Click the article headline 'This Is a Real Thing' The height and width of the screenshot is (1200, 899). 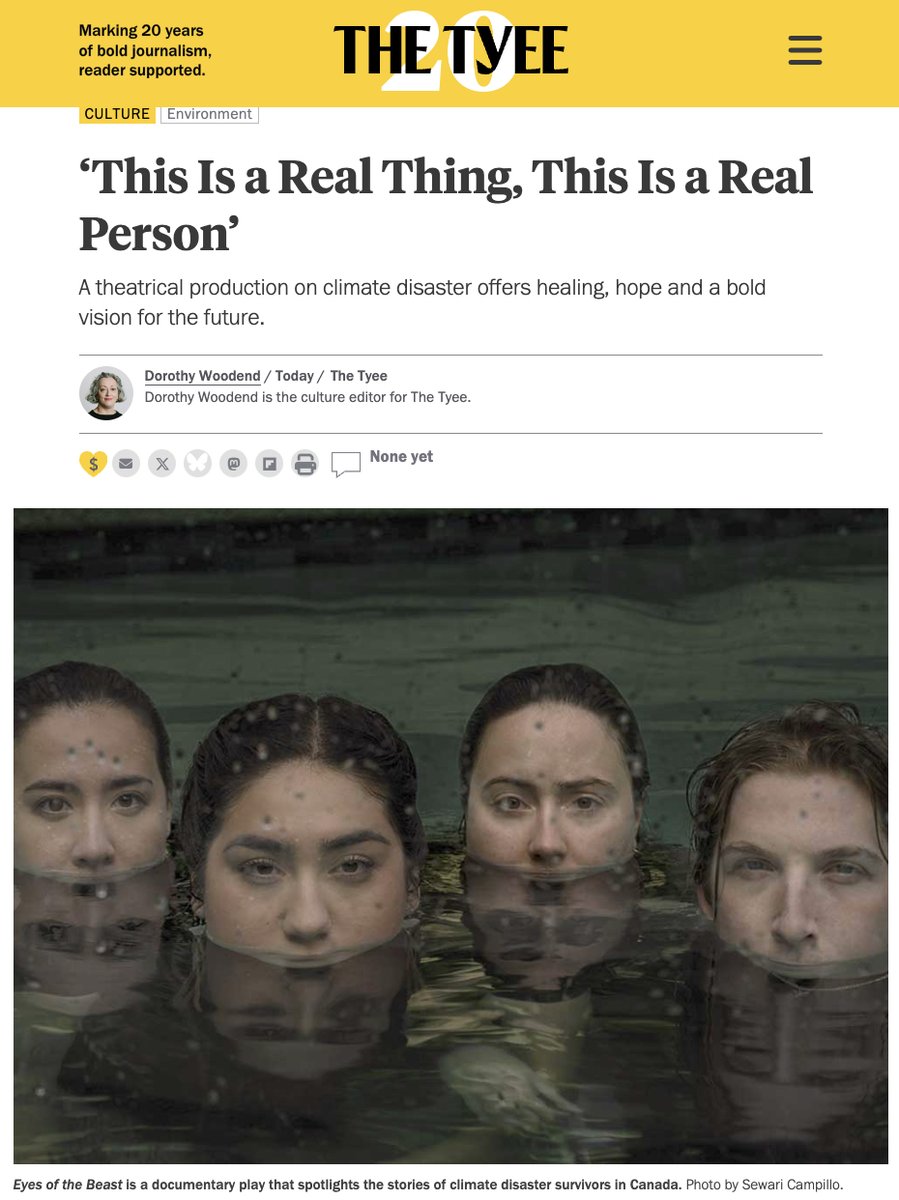(x=446, y=206)
